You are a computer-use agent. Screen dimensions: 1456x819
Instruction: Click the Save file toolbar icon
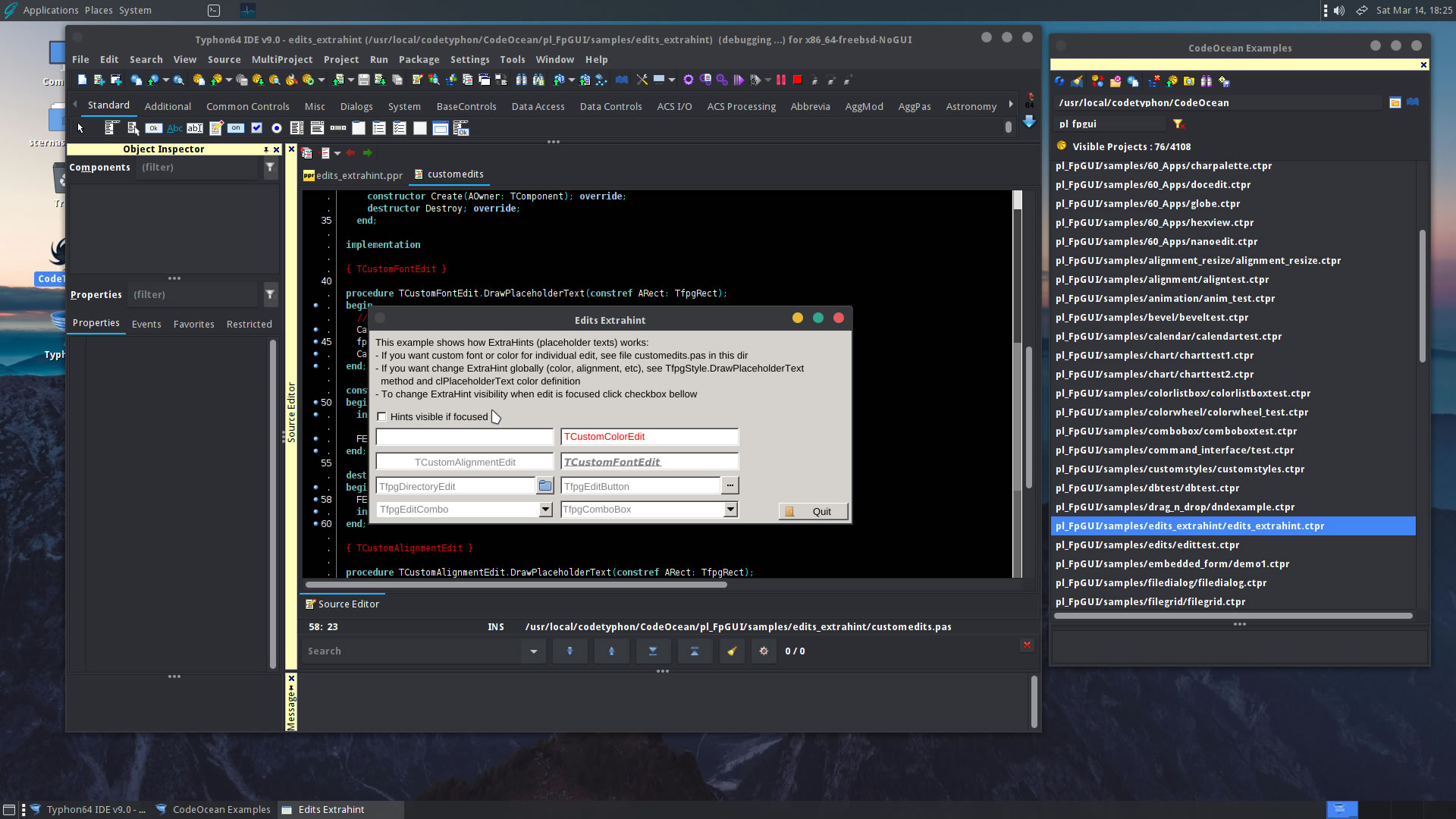(364, 80)
